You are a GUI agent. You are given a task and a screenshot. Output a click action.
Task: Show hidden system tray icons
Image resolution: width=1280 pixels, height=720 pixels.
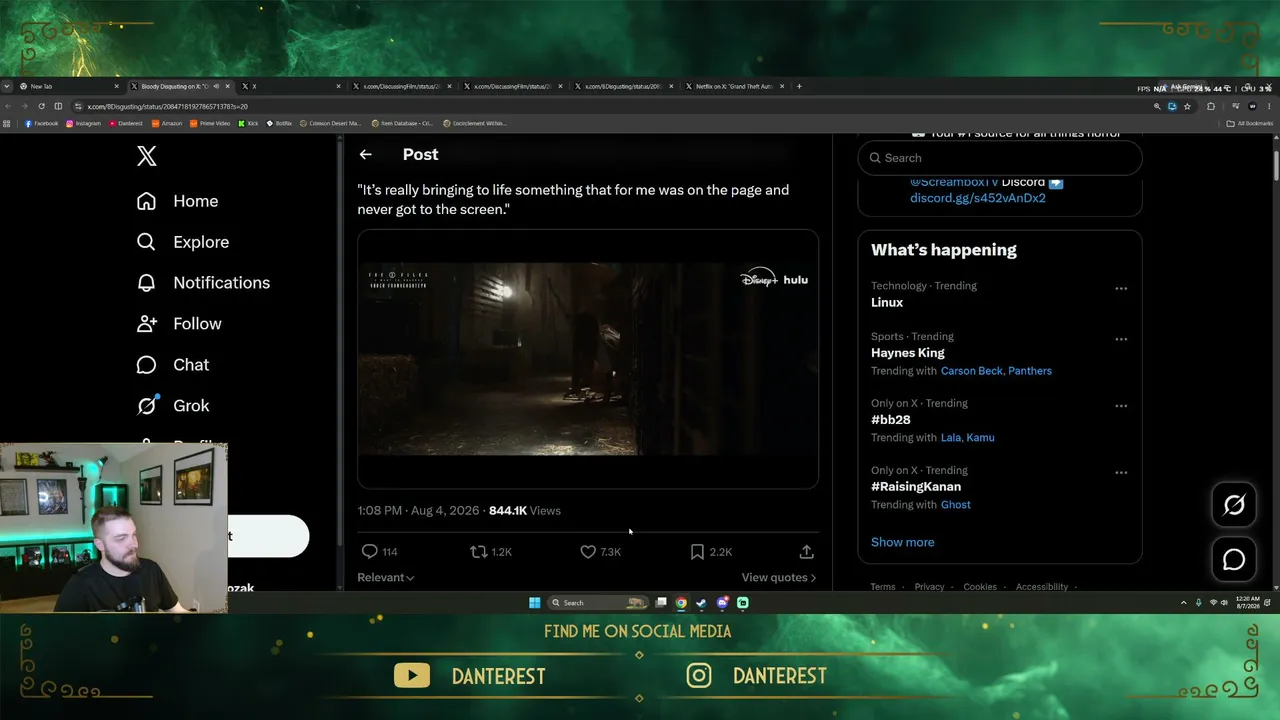pos(1184,603)
